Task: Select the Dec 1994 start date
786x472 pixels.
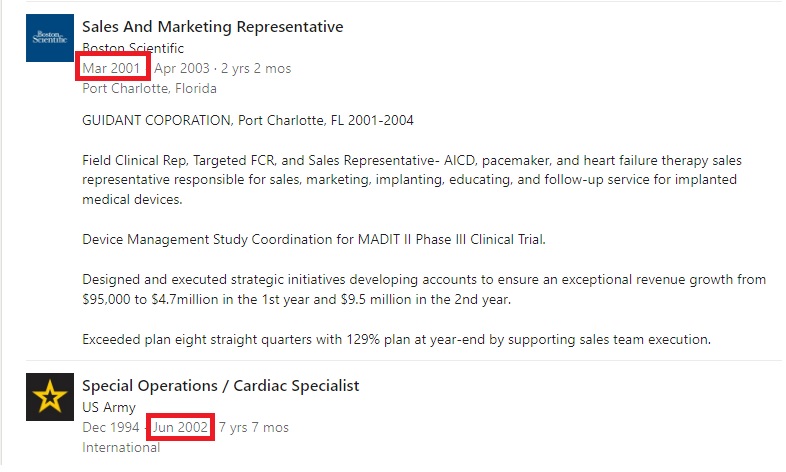Action: (x=111, y=427)
